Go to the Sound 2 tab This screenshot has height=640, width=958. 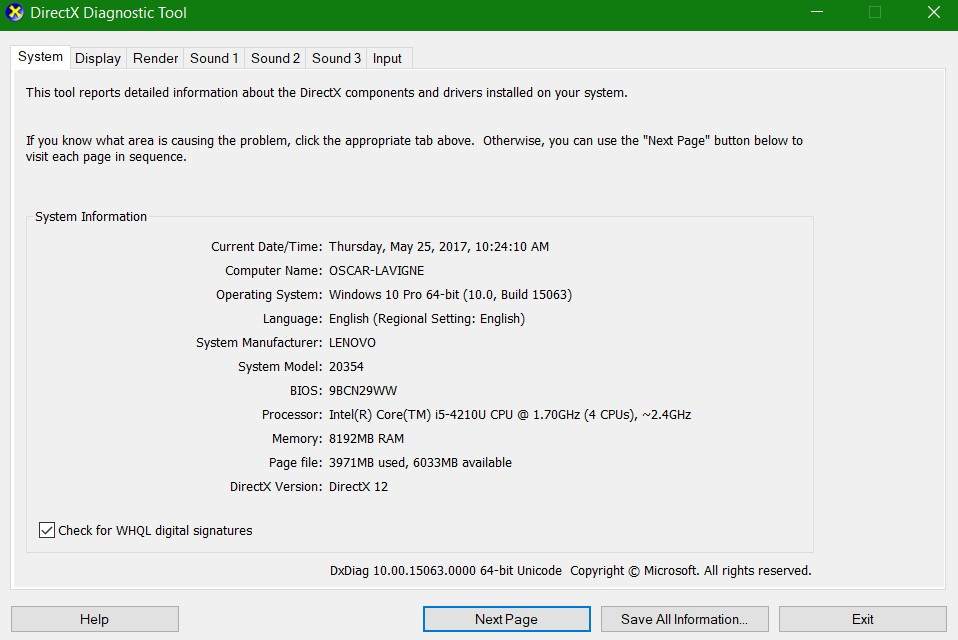tap(275, 58)
